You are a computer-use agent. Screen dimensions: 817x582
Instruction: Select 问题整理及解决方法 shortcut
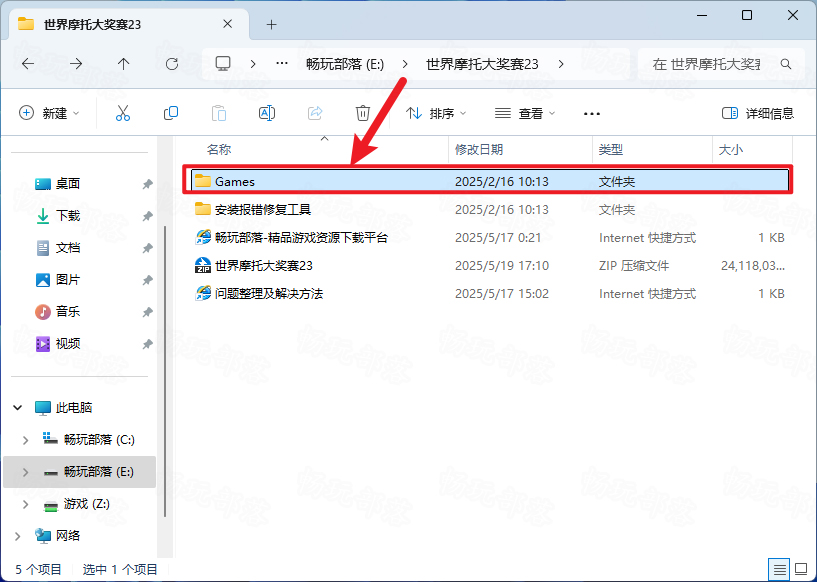(488, 294)
